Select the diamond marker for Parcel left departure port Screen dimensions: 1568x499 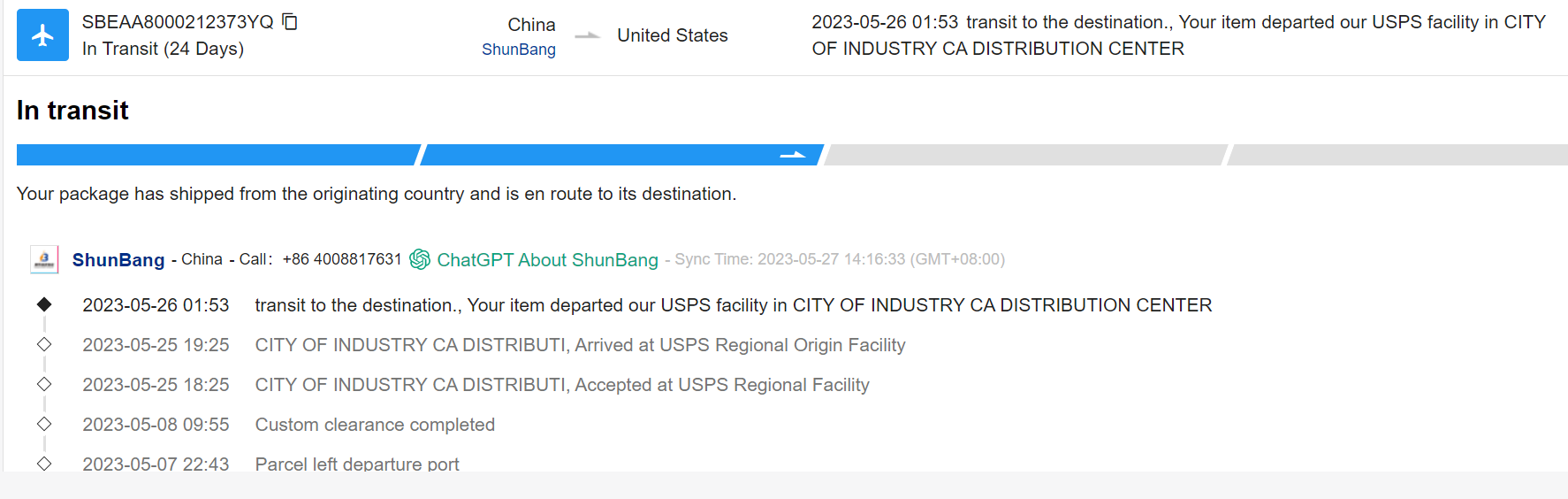(x=44, y=463)
